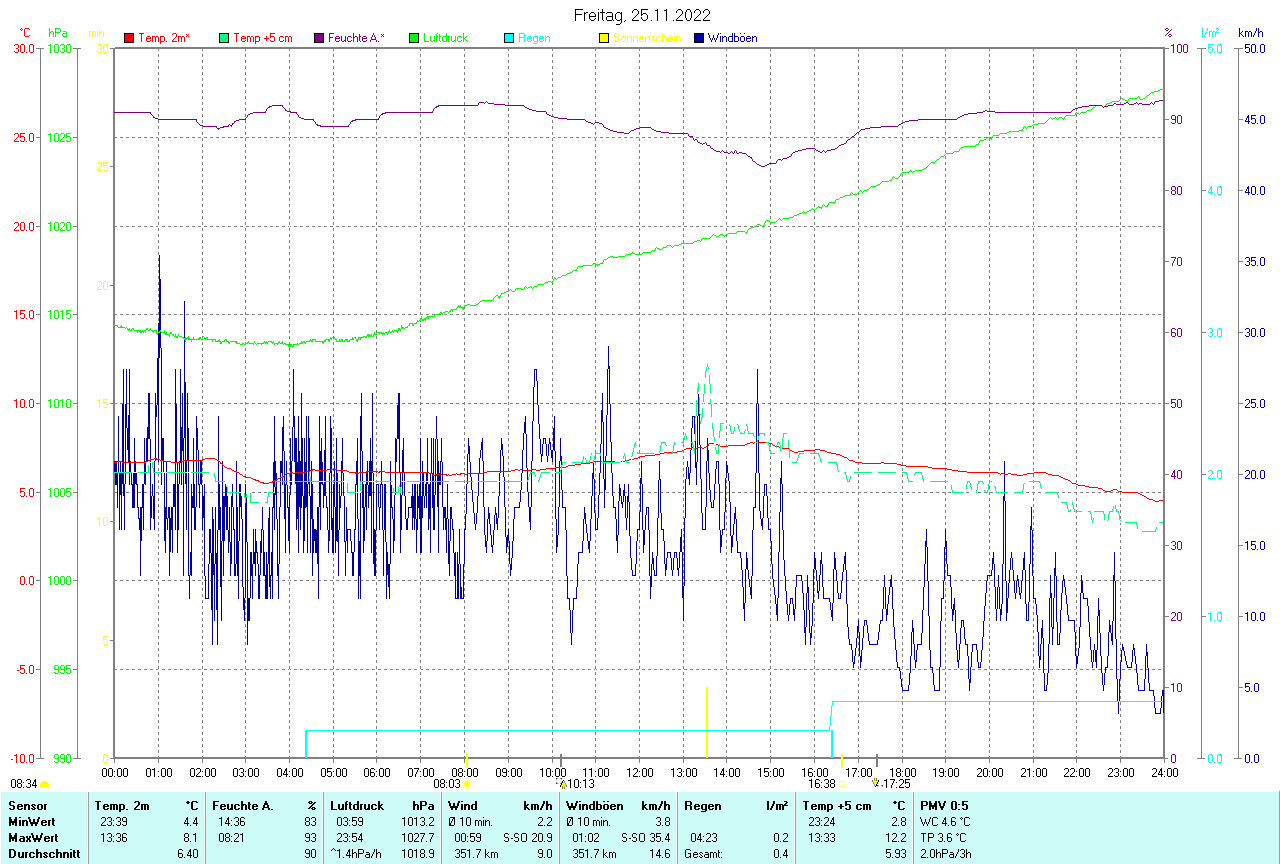Viewport: 1280px width, 864px height.
Task: Click the ^1.4hPa/h trend value
Action: (x=358, y=854)
